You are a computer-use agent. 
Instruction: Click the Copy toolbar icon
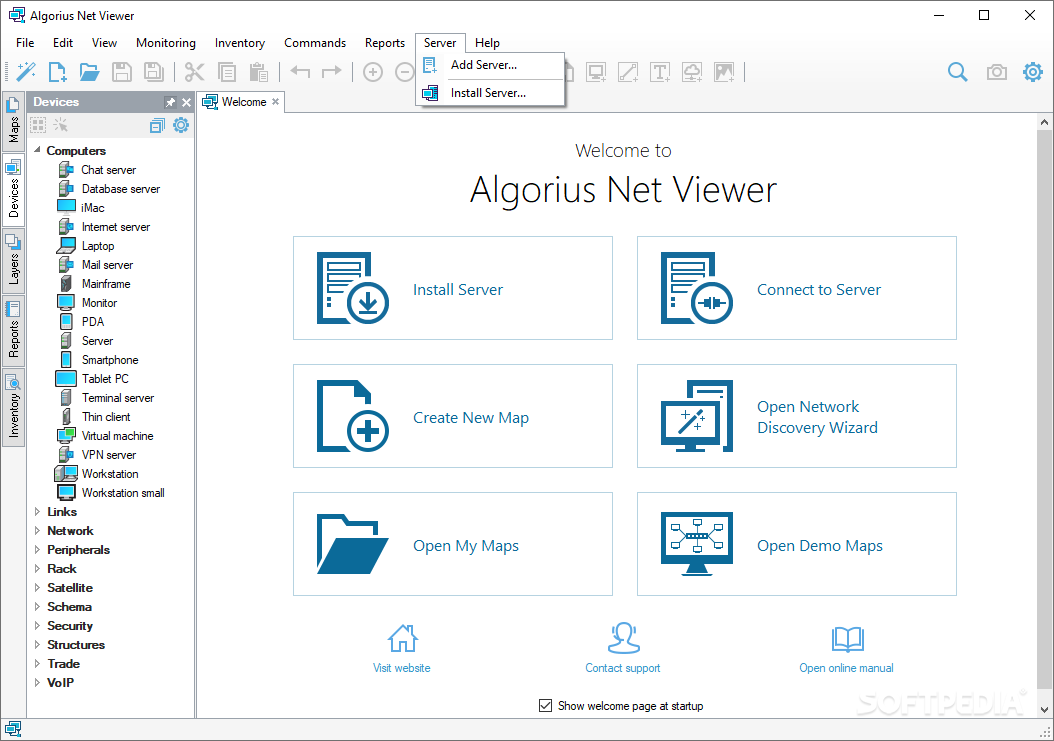point(227,71)
